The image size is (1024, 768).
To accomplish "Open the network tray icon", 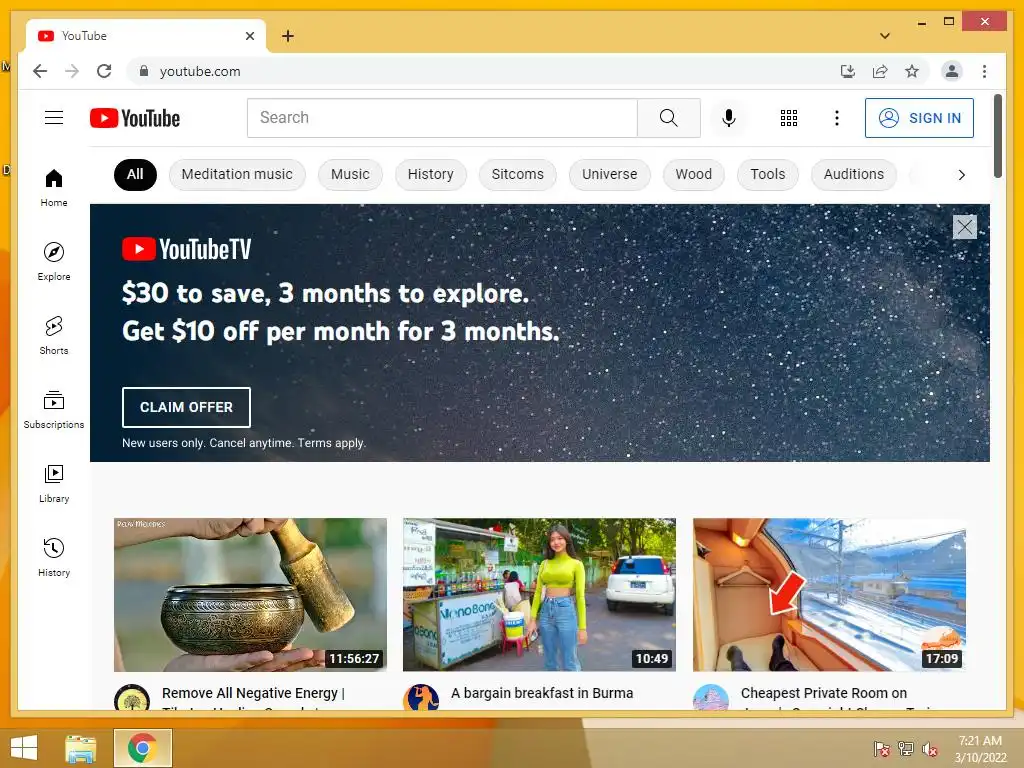I will click(905, 749).
